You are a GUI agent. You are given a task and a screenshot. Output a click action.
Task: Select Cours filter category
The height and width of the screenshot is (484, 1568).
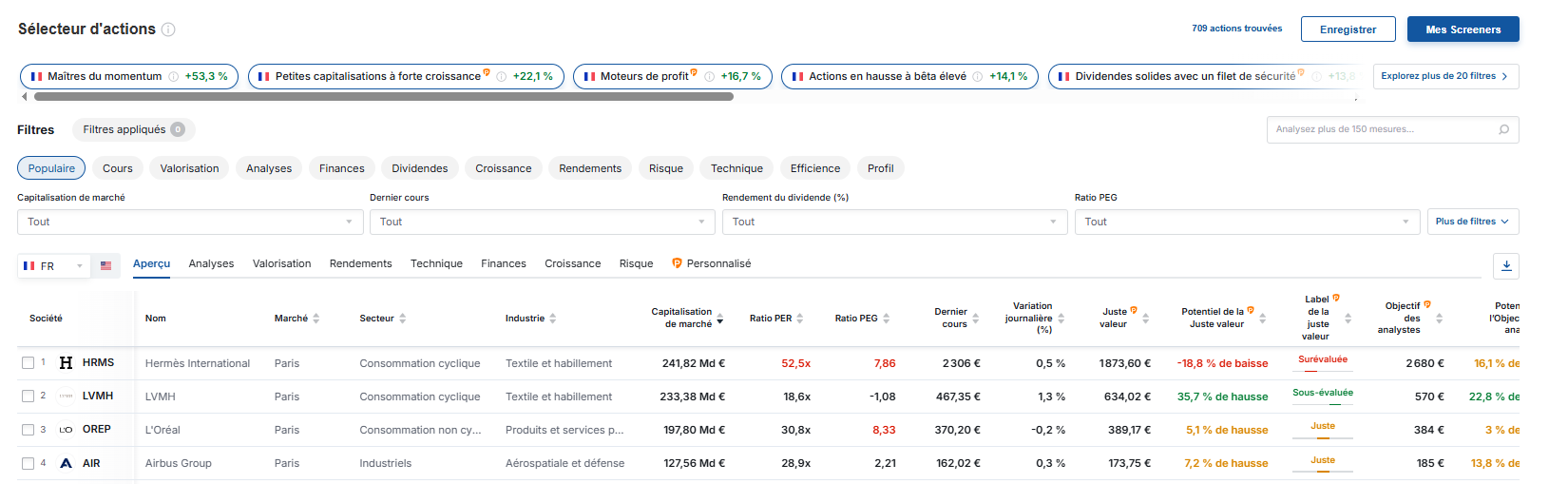118,168
